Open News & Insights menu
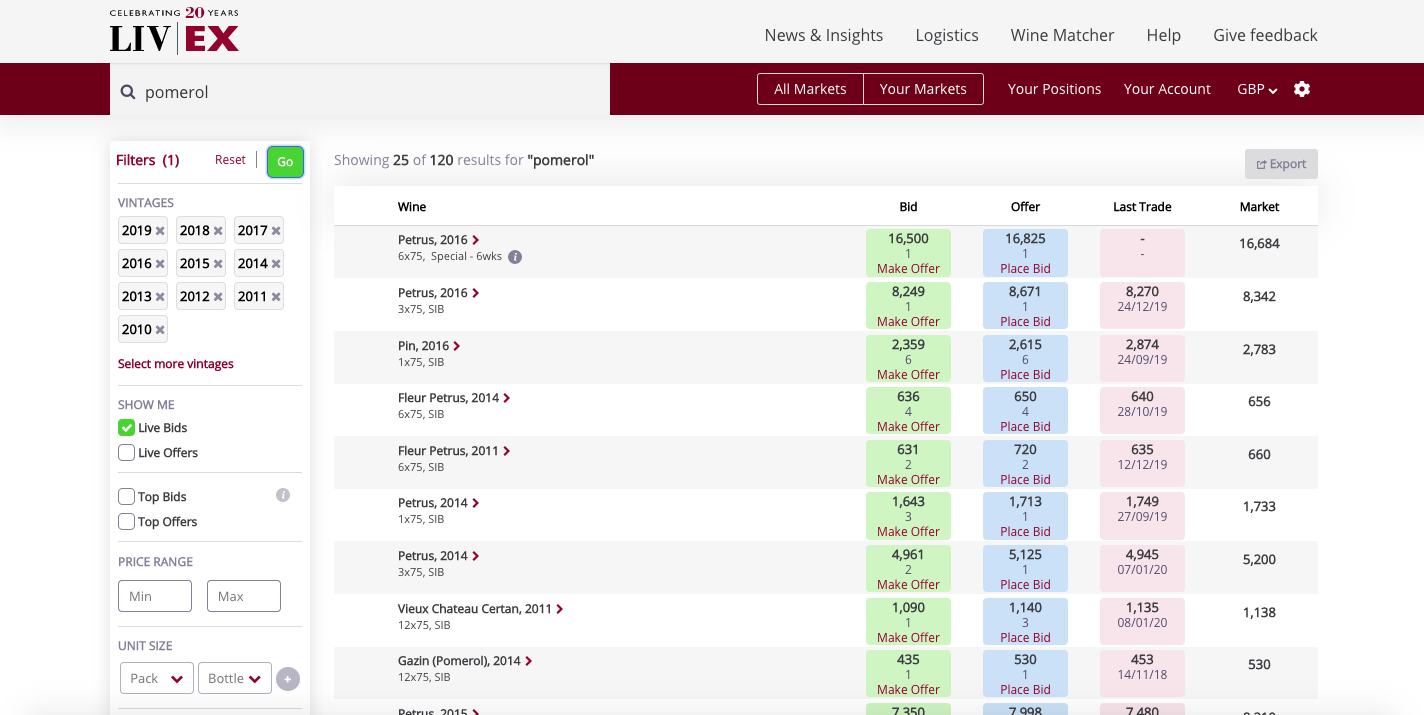Viewport: 1424px width, 715px height. point(824,35)
